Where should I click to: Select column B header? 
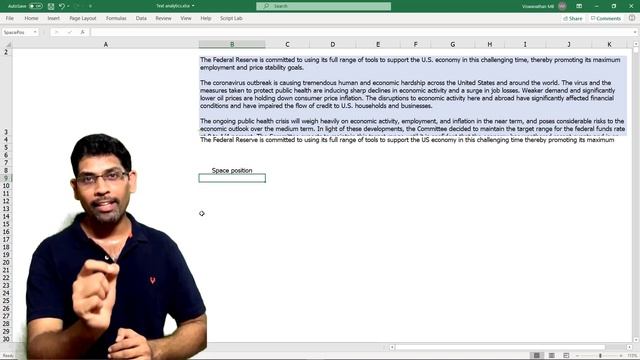[232, 44]
